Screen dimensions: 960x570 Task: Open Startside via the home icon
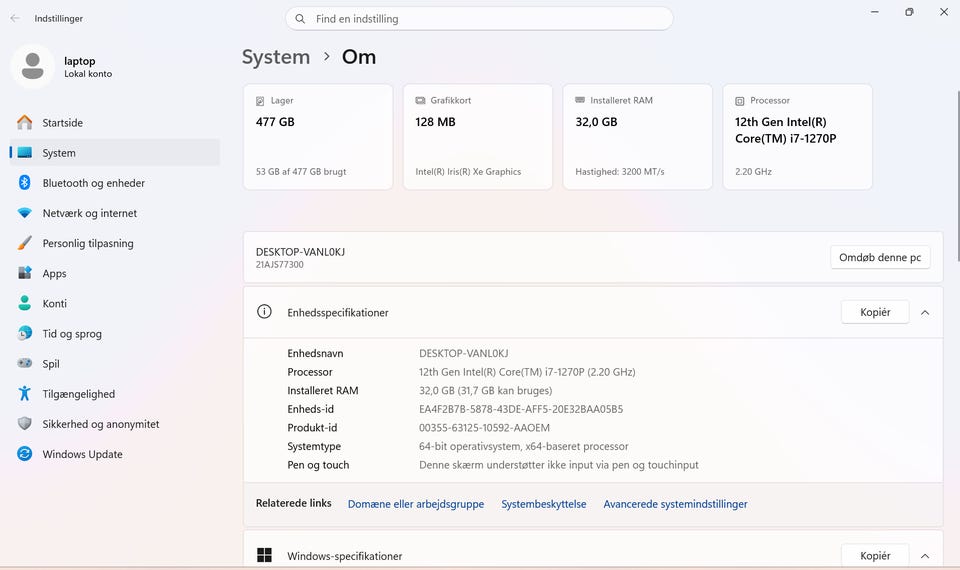pyautogui.click(x=25, y=123)
